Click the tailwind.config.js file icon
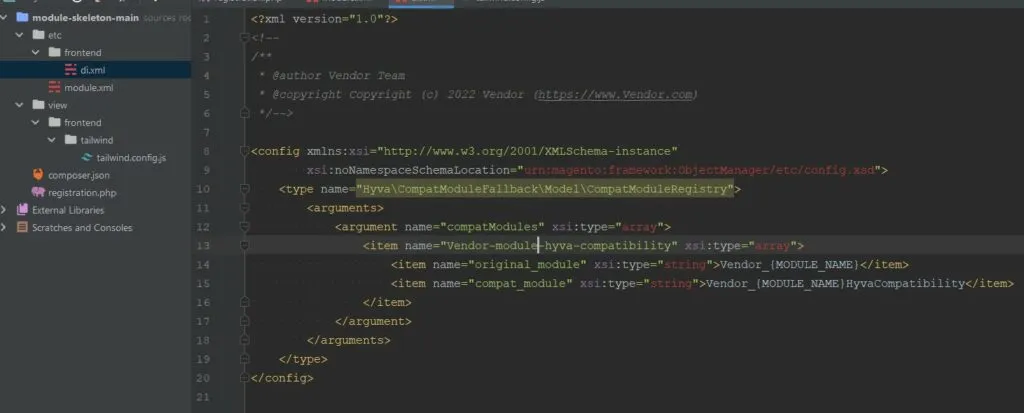1024x413 pixels. click(87, 157)
